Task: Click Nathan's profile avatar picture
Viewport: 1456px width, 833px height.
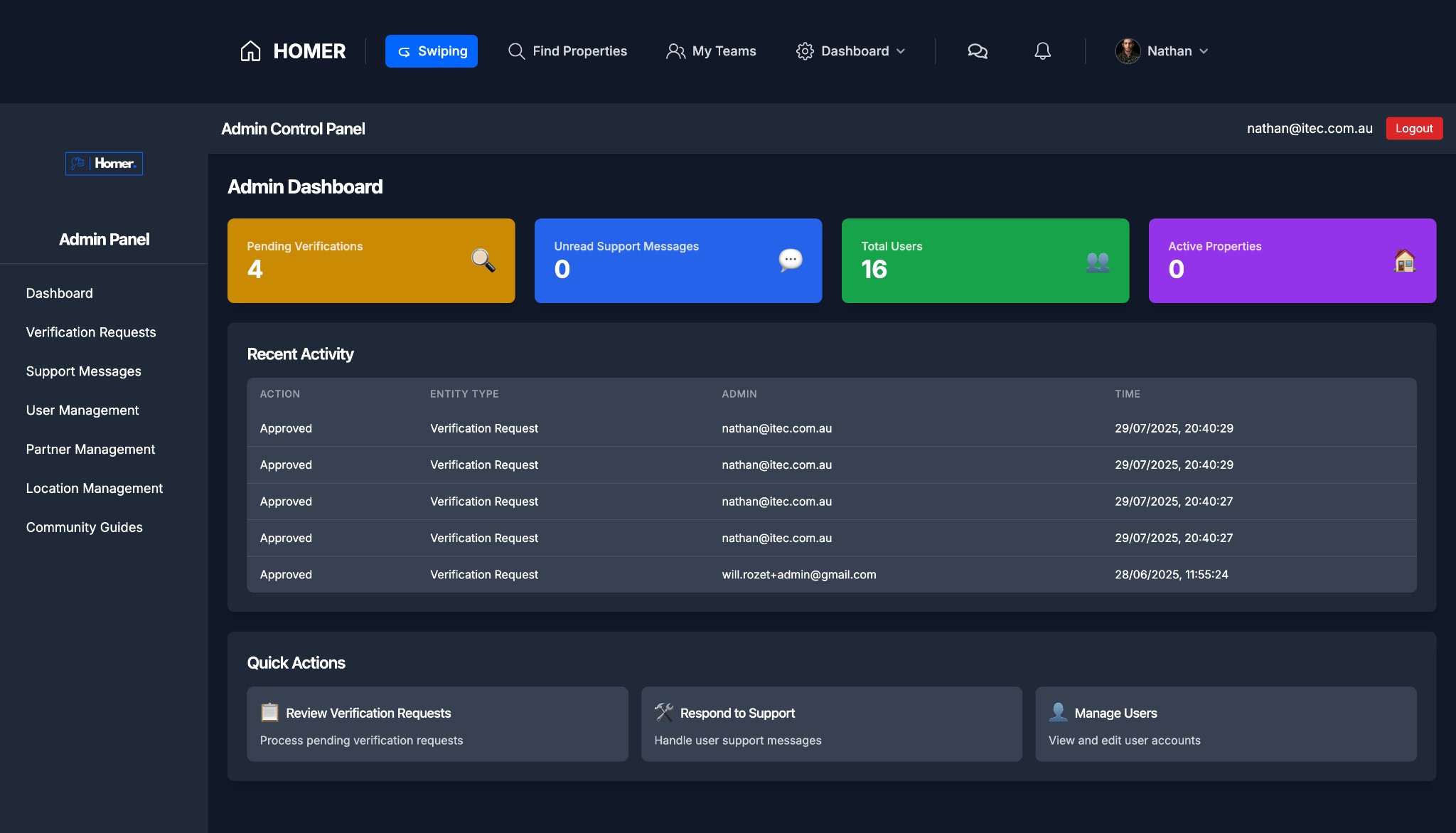Action: click(x=1129, y=51)
